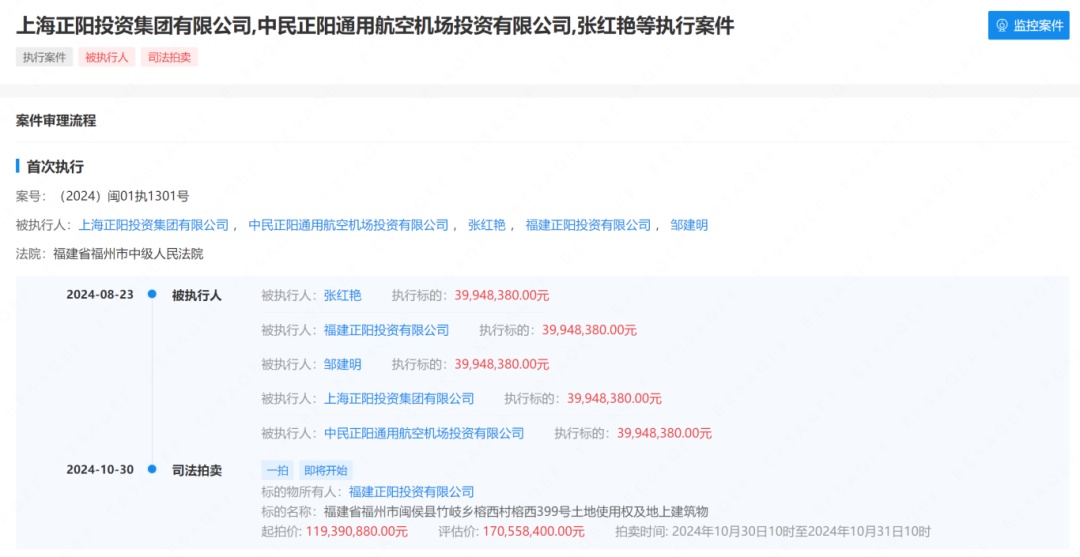Click the 2024-10-30 date text
This screenshot has width=1080, height=557.
pos(100,470)
